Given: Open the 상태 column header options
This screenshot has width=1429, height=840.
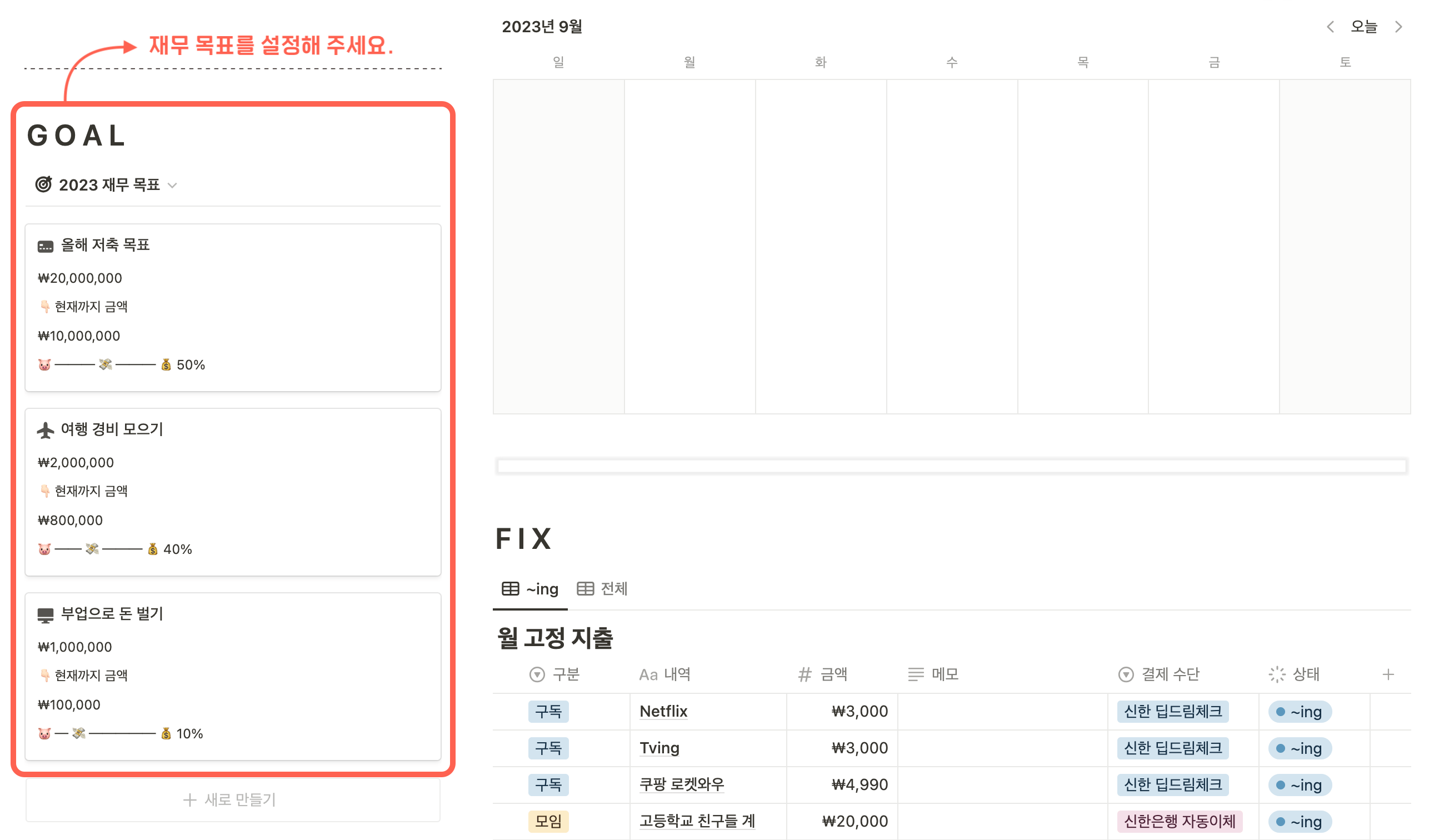Looking at the screenshot, I should tap(1276, 674).
